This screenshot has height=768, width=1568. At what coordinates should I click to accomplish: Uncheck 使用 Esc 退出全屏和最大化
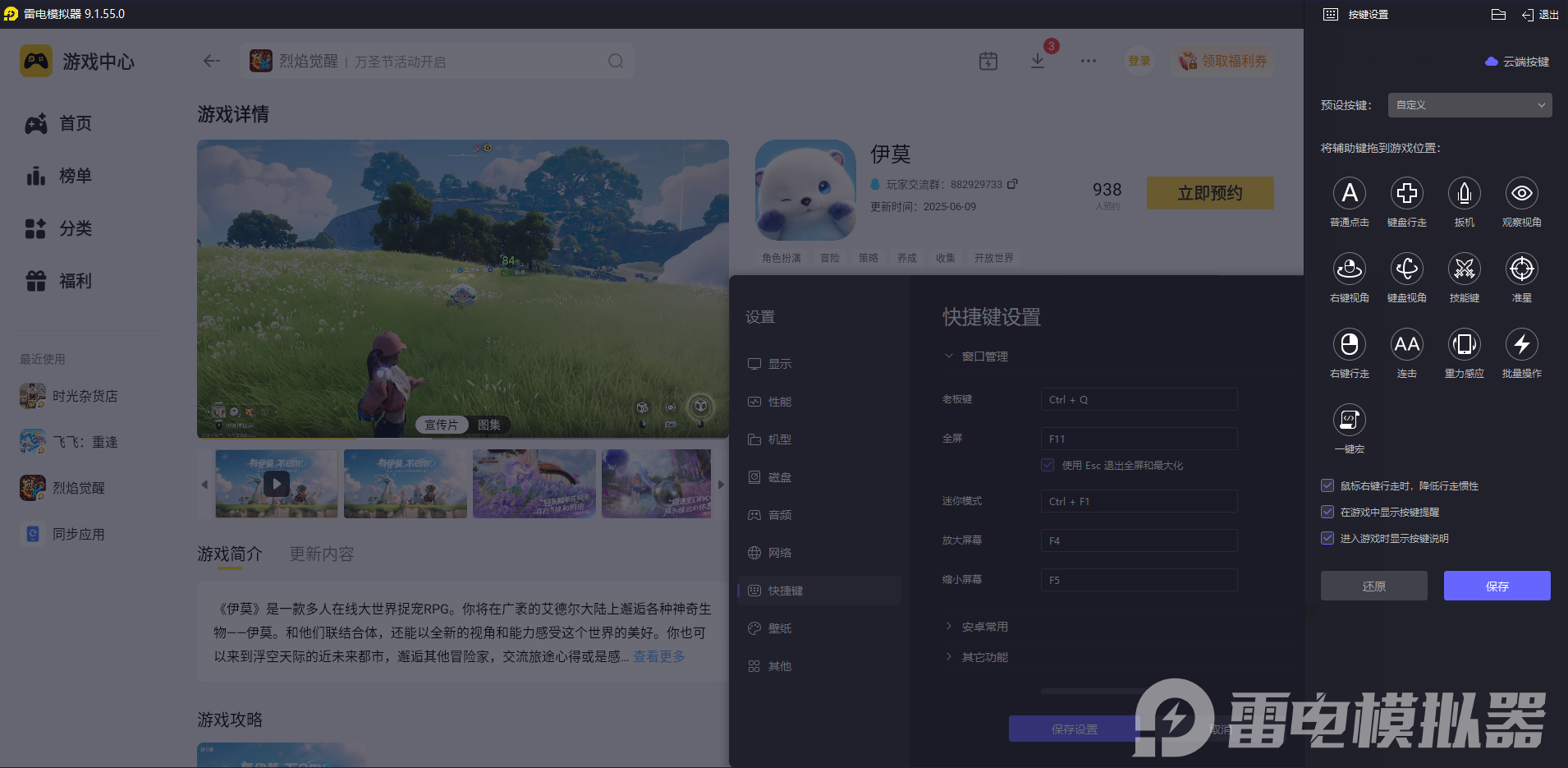[x=1048, y=465]
